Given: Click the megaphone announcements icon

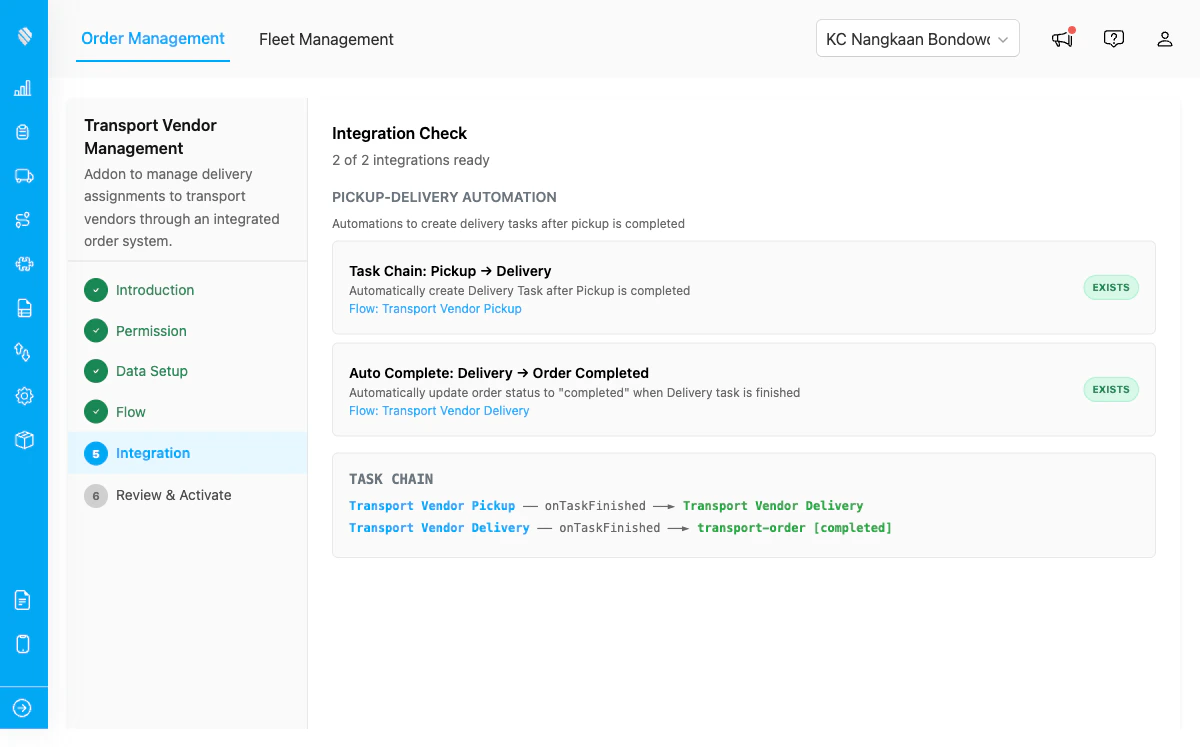Looking at the screenshot, I should [1062, 39].
